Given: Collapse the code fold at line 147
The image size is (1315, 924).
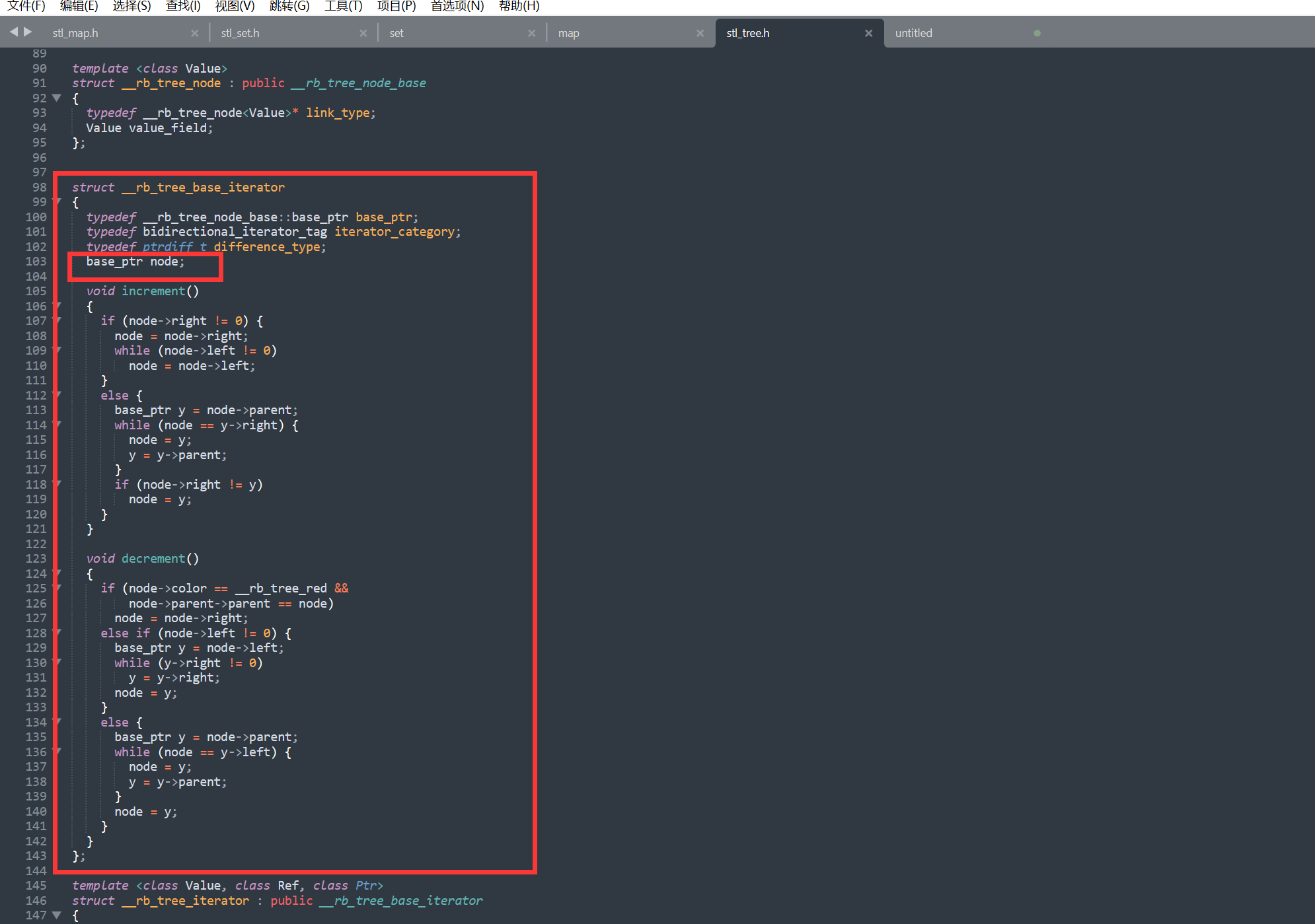Looking at the screenshot, I should coord(57,915).
